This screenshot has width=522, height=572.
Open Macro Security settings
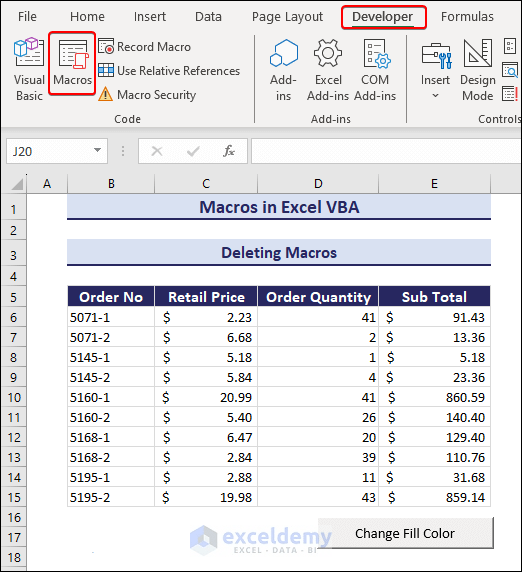pos(147,95)
